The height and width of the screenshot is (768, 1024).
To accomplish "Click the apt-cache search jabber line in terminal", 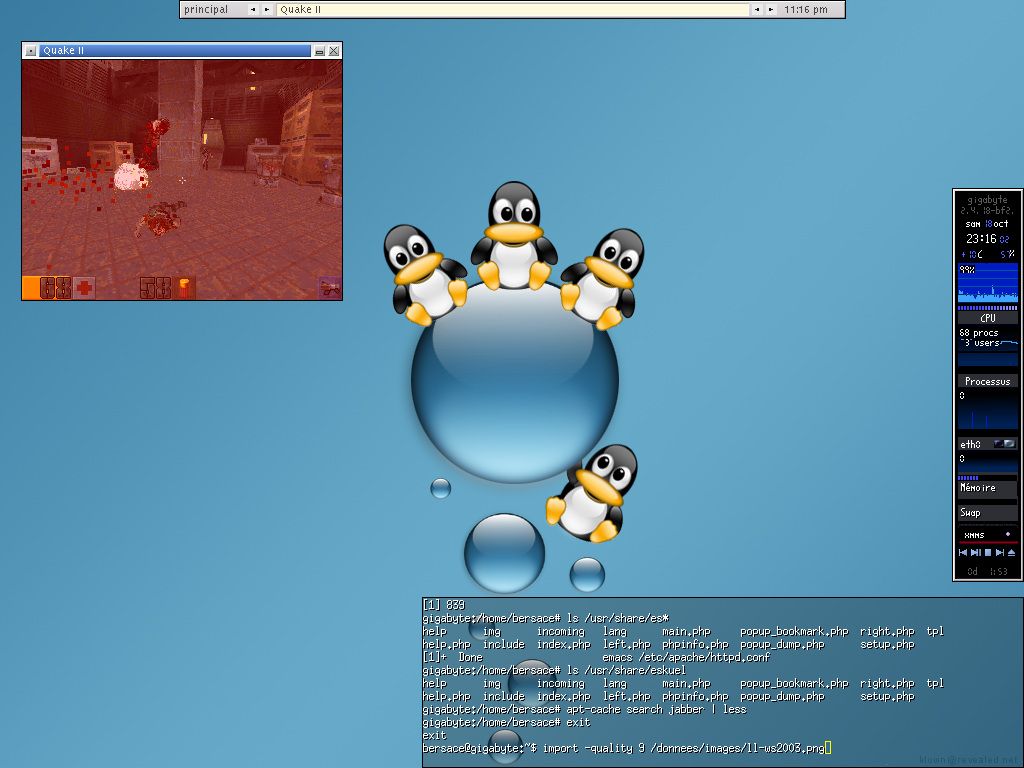I will click(584, 709).
